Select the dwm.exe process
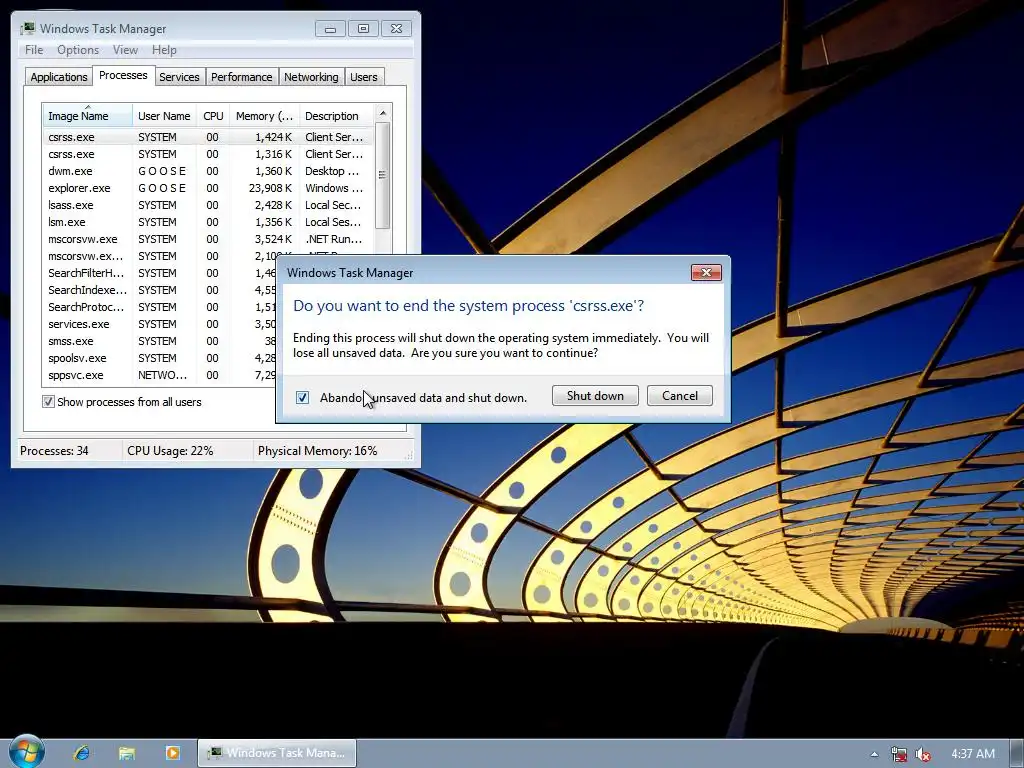Screen dimensions: 1024x768 [208, 171]
